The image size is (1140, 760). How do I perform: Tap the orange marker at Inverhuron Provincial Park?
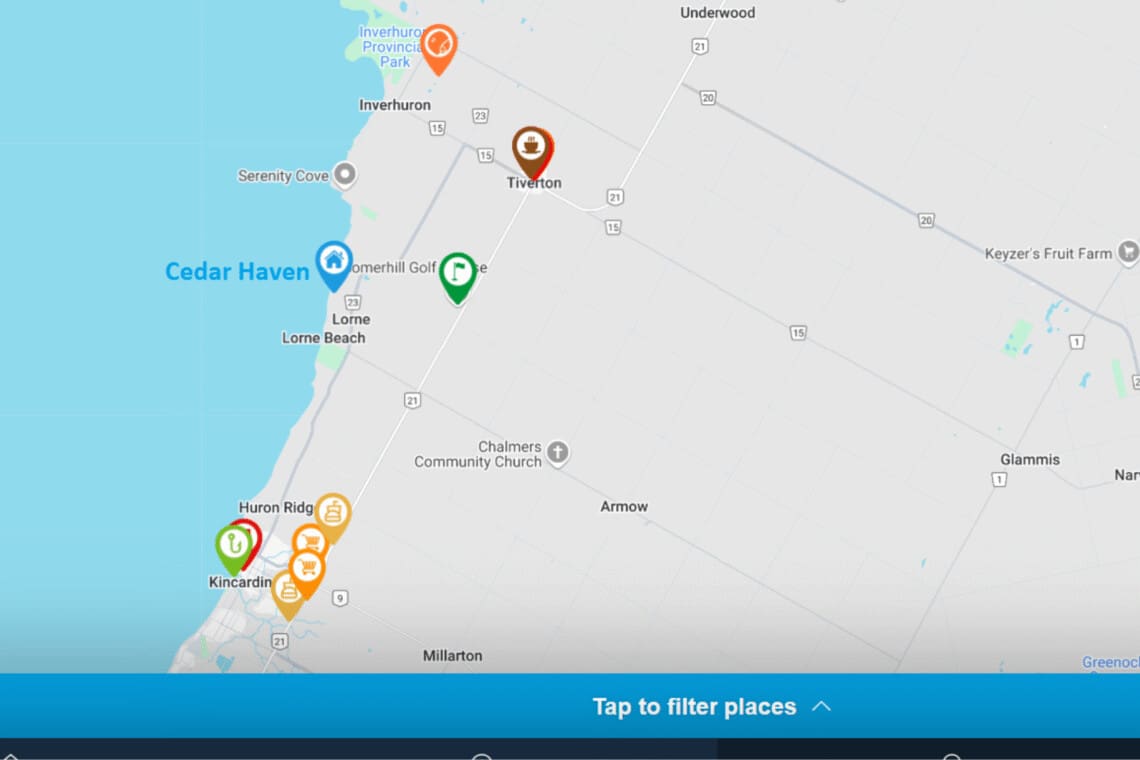click(x=438, y=45)
